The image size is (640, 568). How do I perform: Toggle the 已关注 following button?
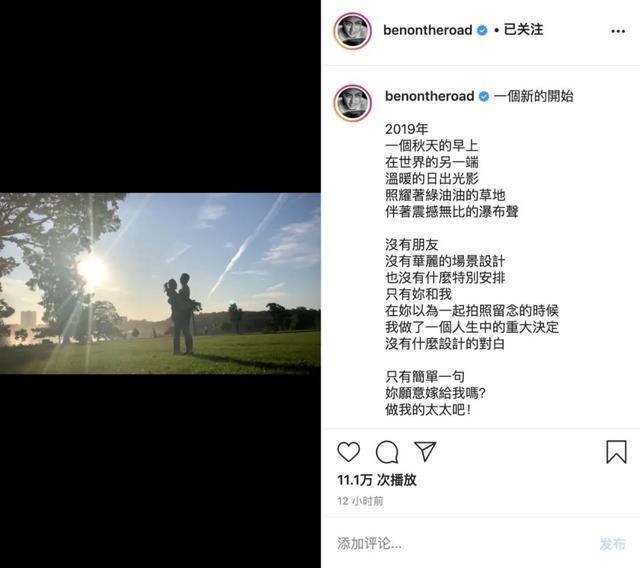click(x=523, y=30)
